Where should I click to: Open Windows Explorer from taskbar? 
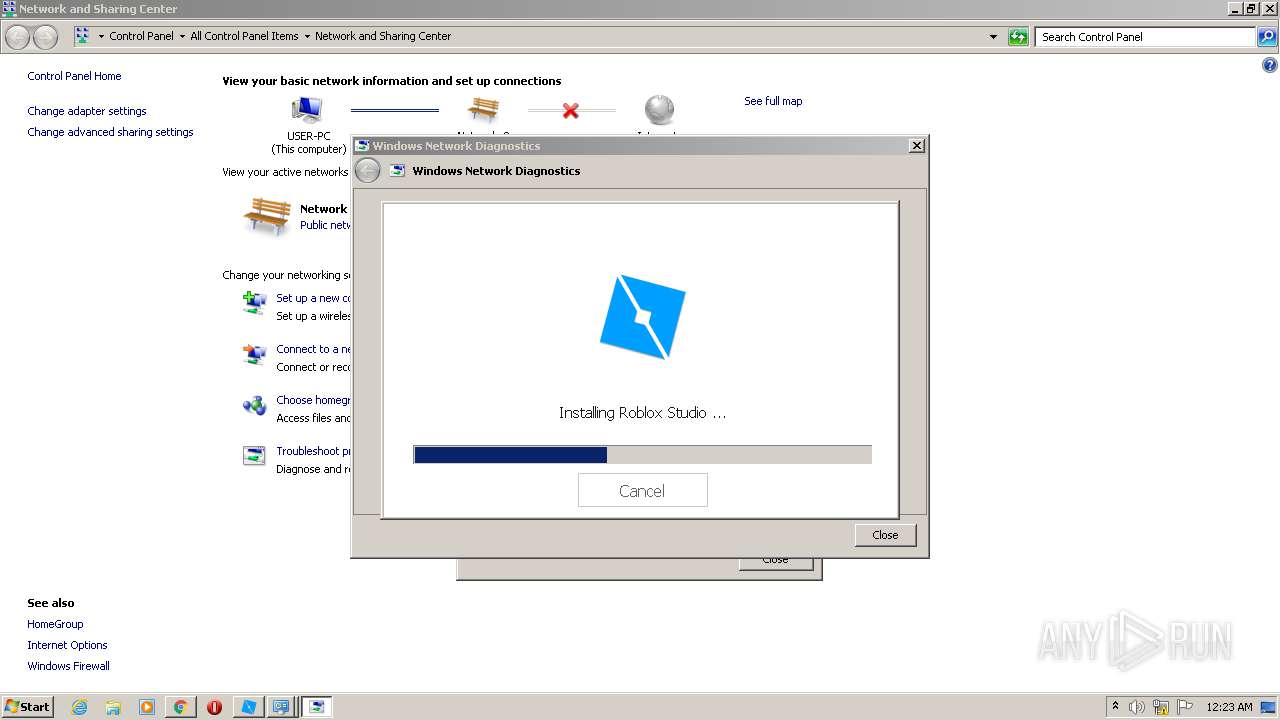pos(113,707)
